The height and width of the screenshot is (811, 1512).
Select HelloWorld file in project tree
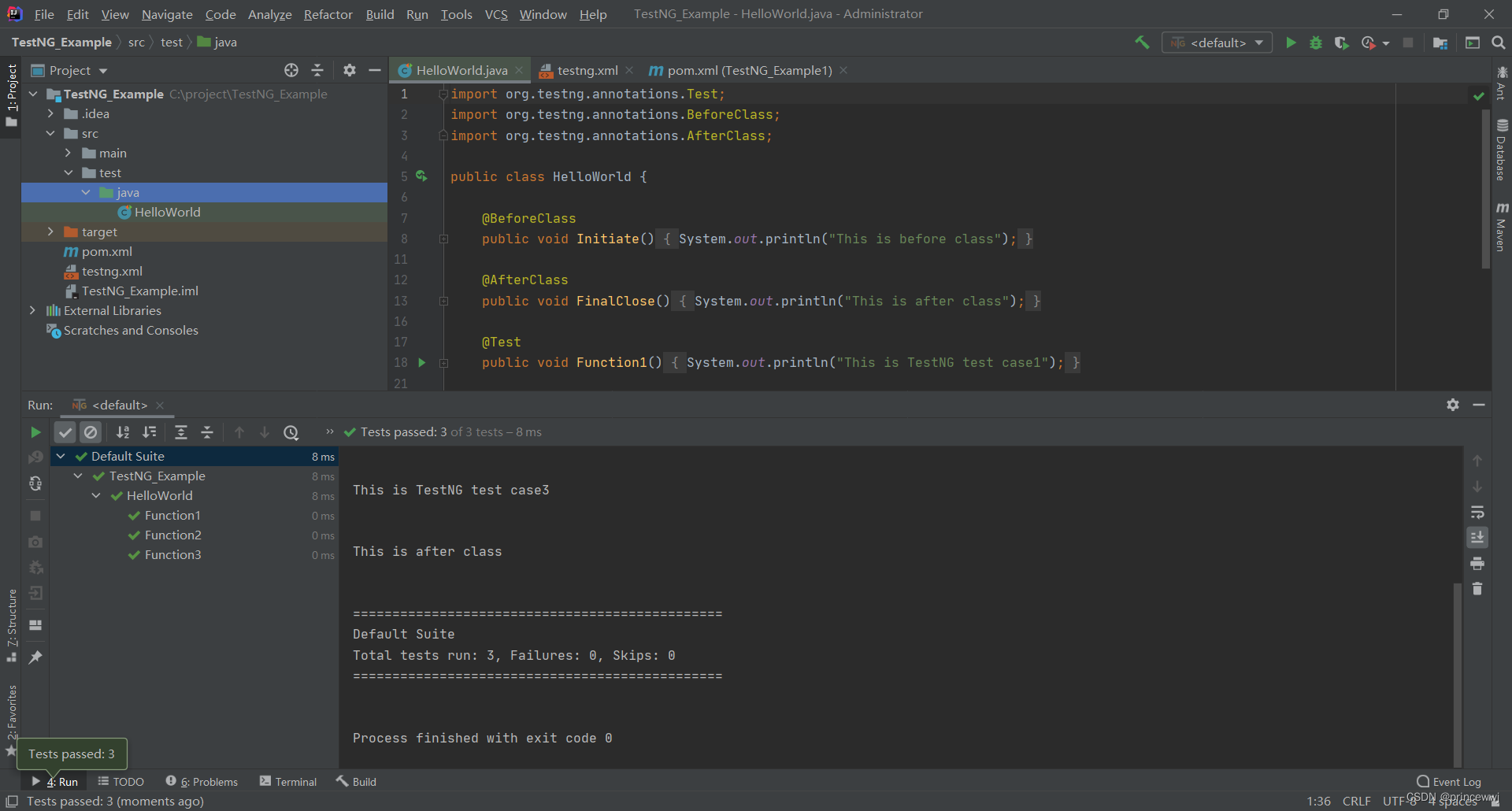click(x=167, y=212)
